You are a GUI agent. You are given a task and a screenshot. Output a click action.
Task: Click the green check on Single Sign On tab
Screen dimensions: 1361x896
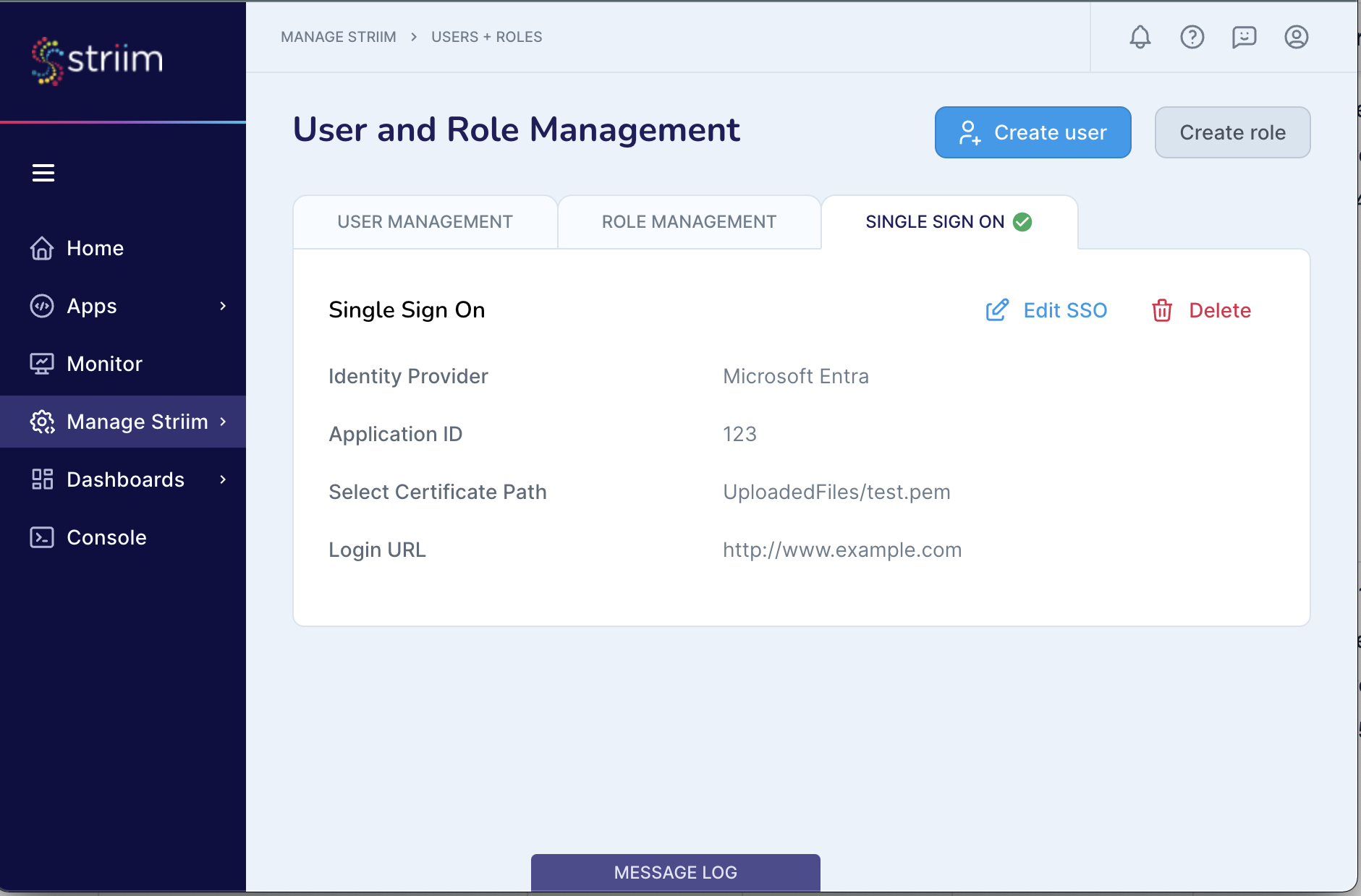click(1022, 222)
